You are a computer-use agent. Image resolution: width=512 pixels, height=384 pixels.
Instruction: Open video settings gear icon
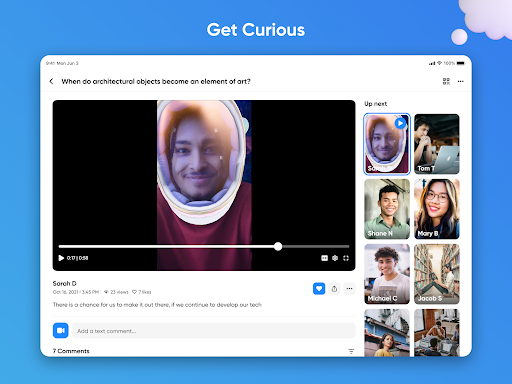coord(335,258)
